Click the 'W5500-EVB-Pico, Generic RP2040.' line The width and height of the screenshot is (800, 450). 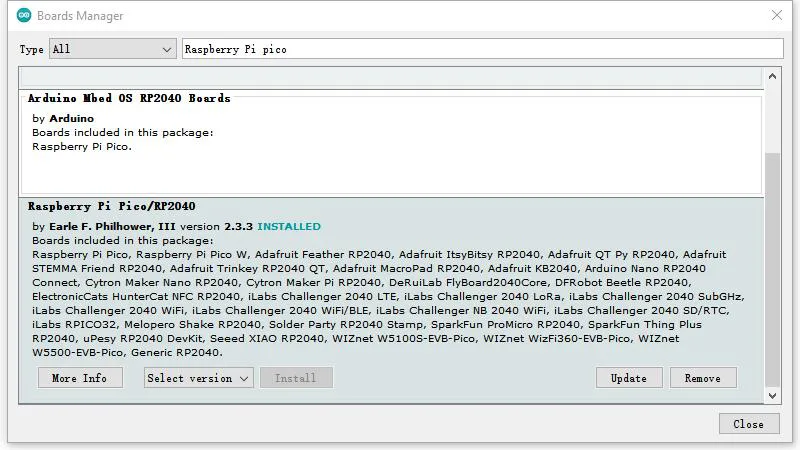(x=128, y=353)
